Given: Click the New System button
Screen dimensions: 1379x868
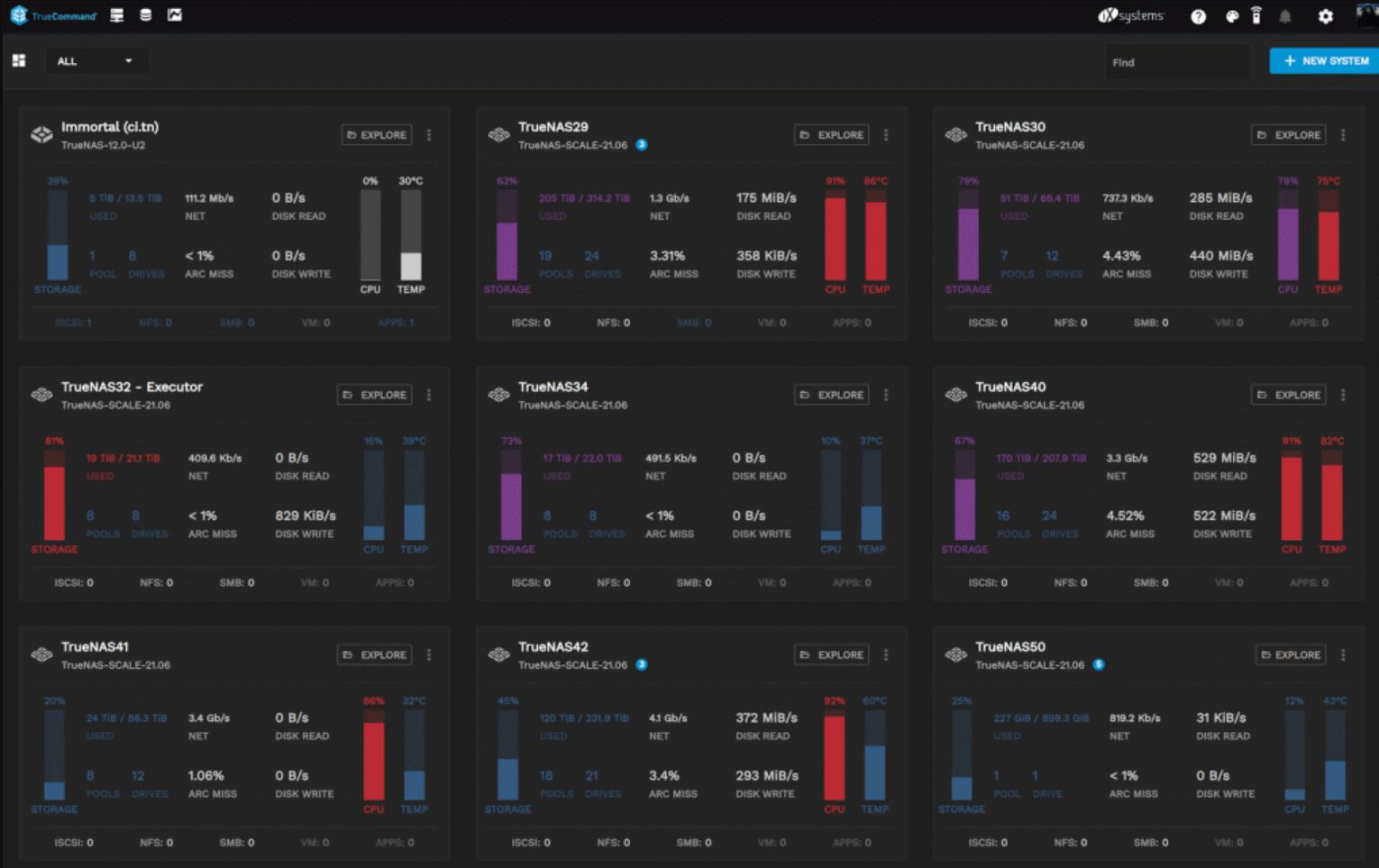Looking at the screenshot, I should pyautogui.click(x=1324, y=60).
